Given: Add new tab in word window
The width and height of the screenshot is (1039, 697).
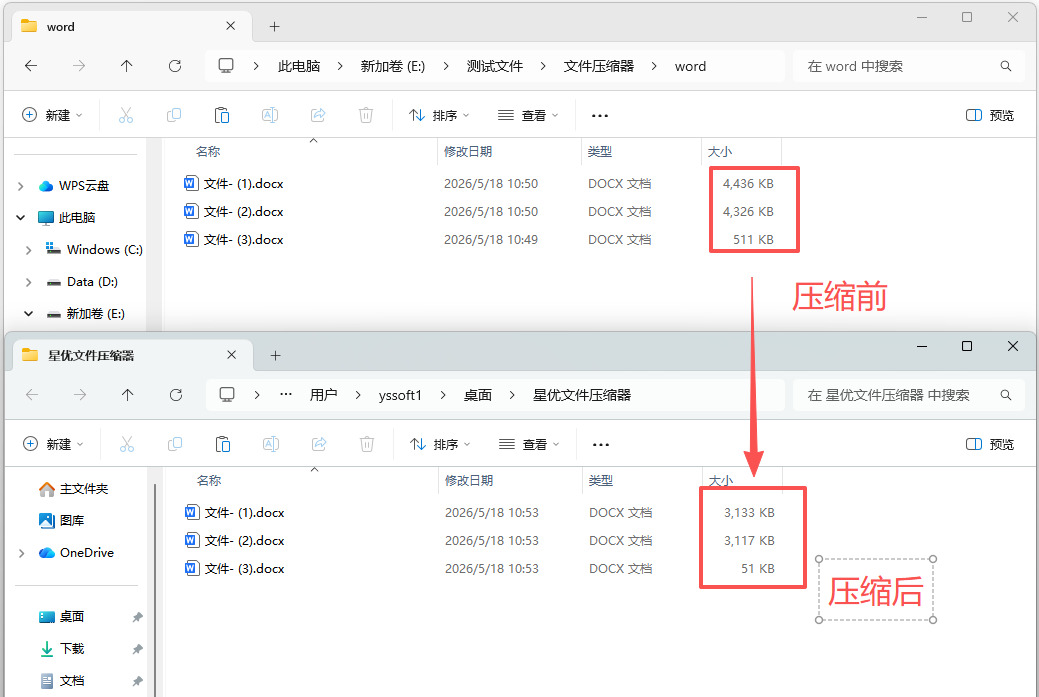Looking at the screenshot, I should (274, 27).
